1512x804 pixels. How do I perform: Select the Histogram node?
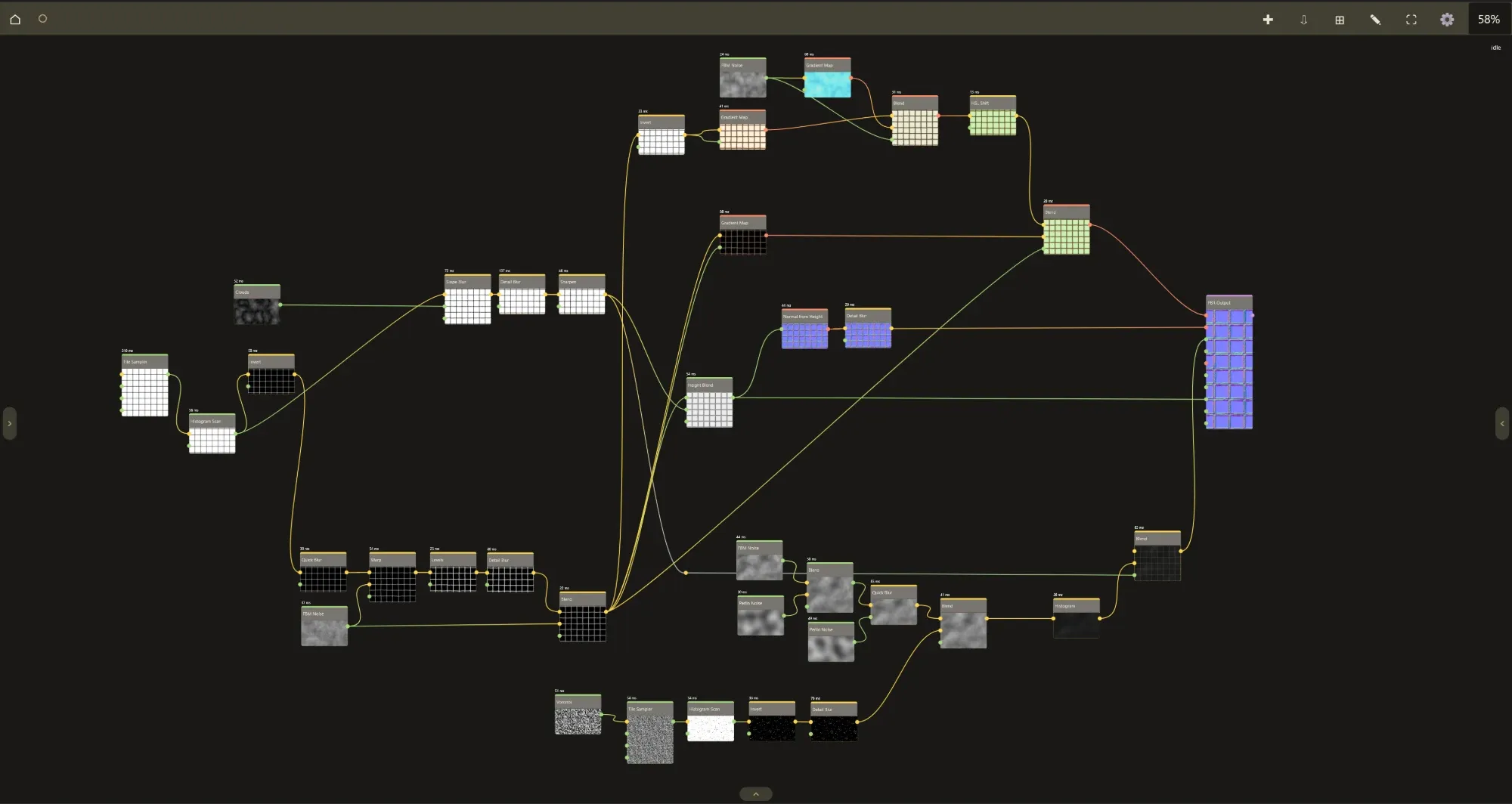[1077, 618]
